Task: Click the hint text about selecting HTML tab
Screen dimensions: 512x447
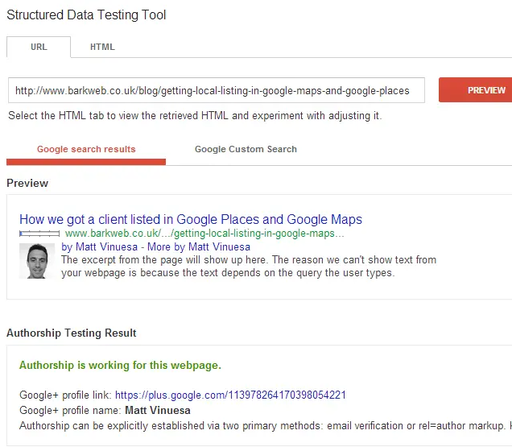Action: (x=195, y=116)
